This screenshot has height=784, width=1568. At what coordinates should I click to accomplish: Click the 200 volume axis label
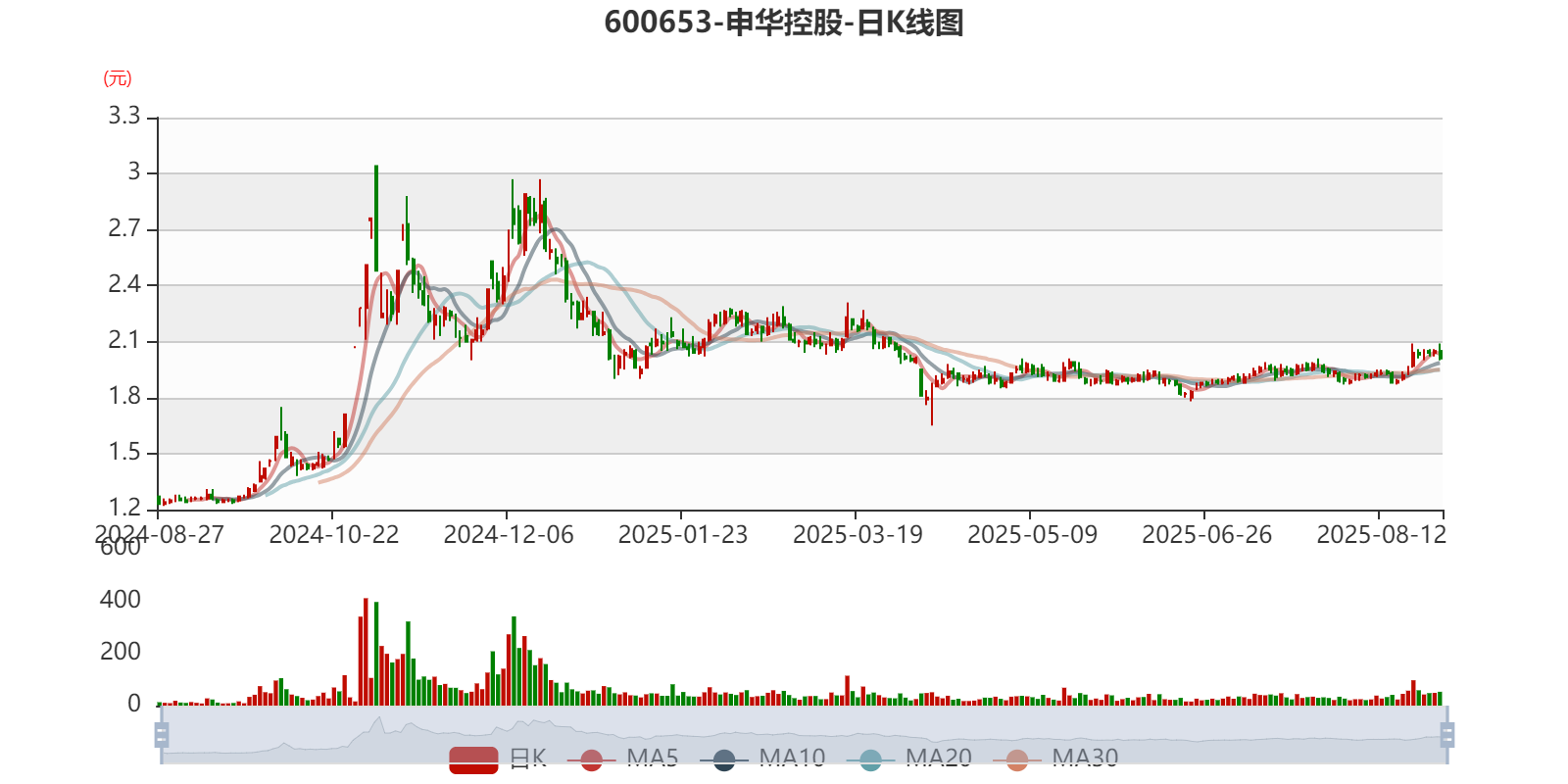[121, 651]
